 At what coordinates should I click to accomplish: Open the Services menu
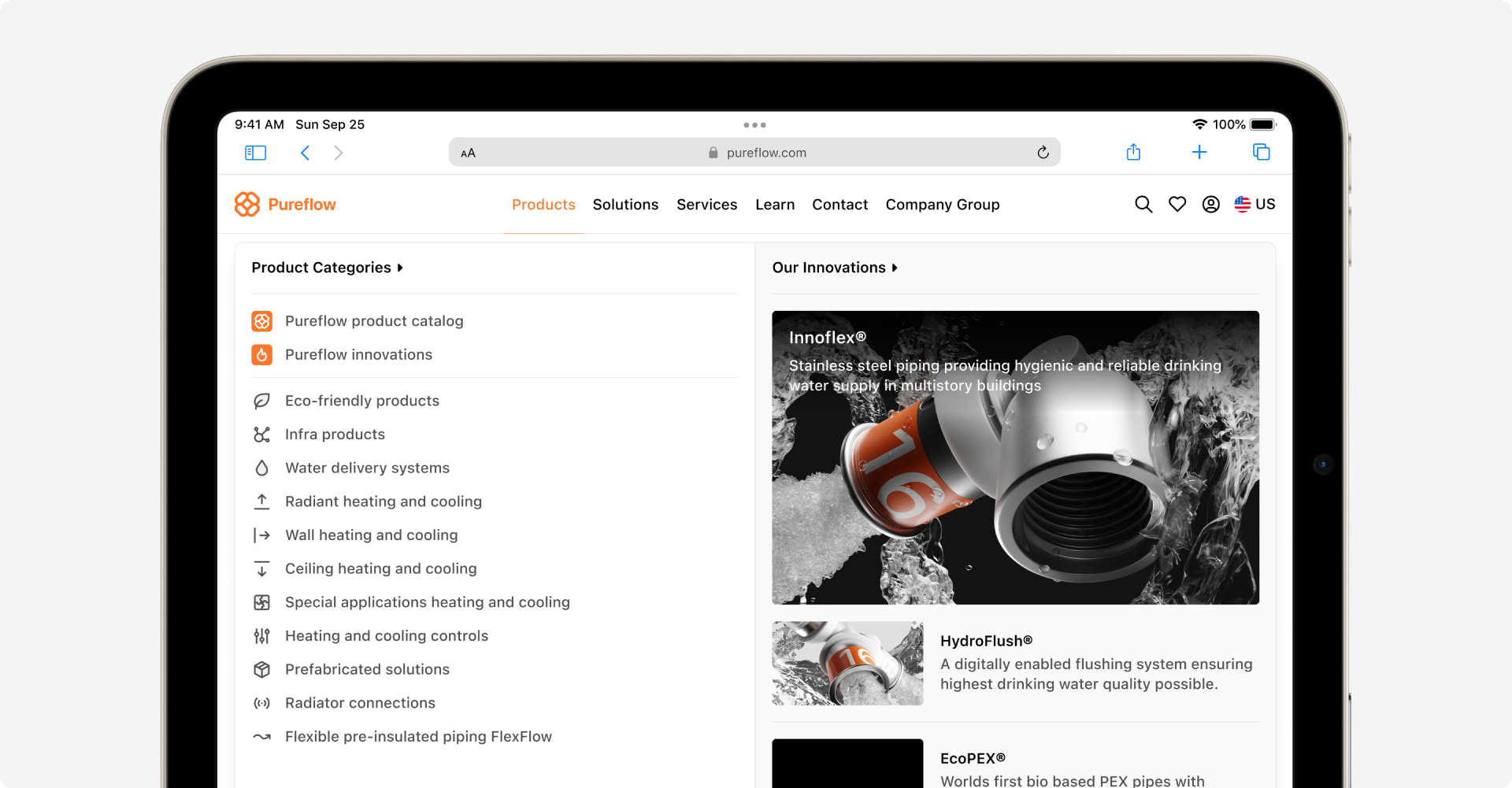(x=707, y=205)
